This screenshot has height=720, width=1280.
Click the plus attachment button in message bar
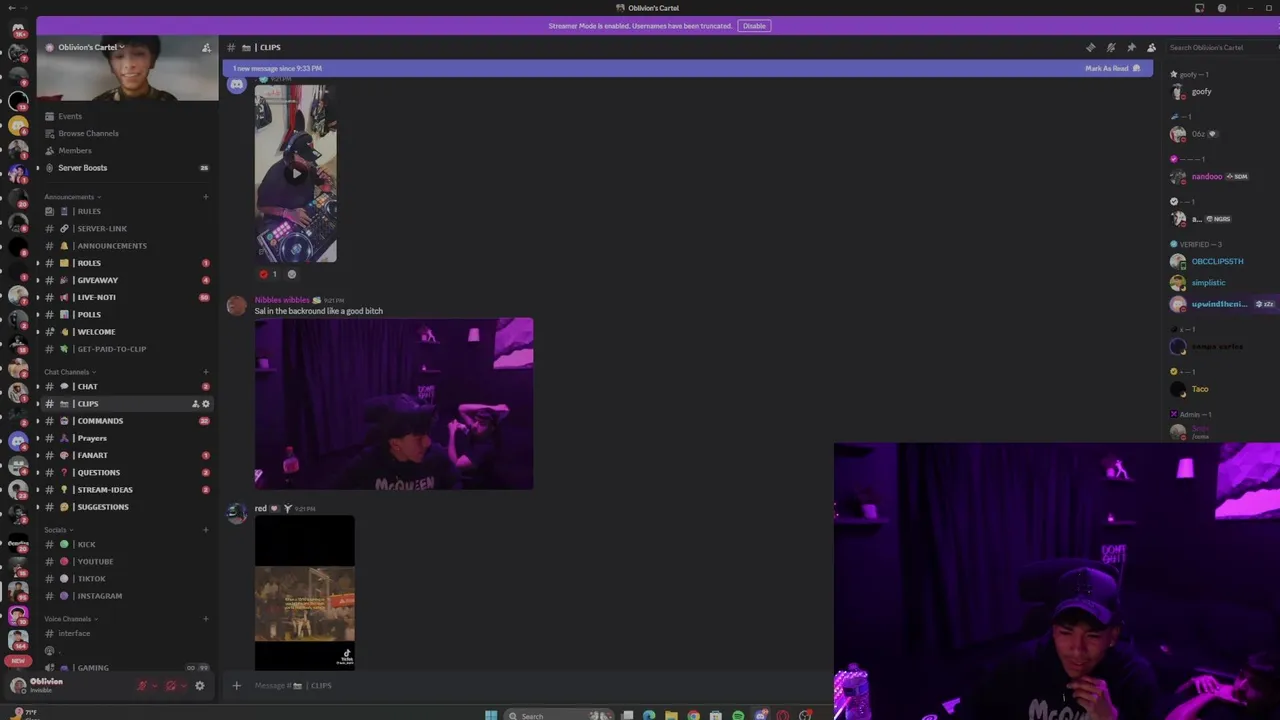(237, 685)
